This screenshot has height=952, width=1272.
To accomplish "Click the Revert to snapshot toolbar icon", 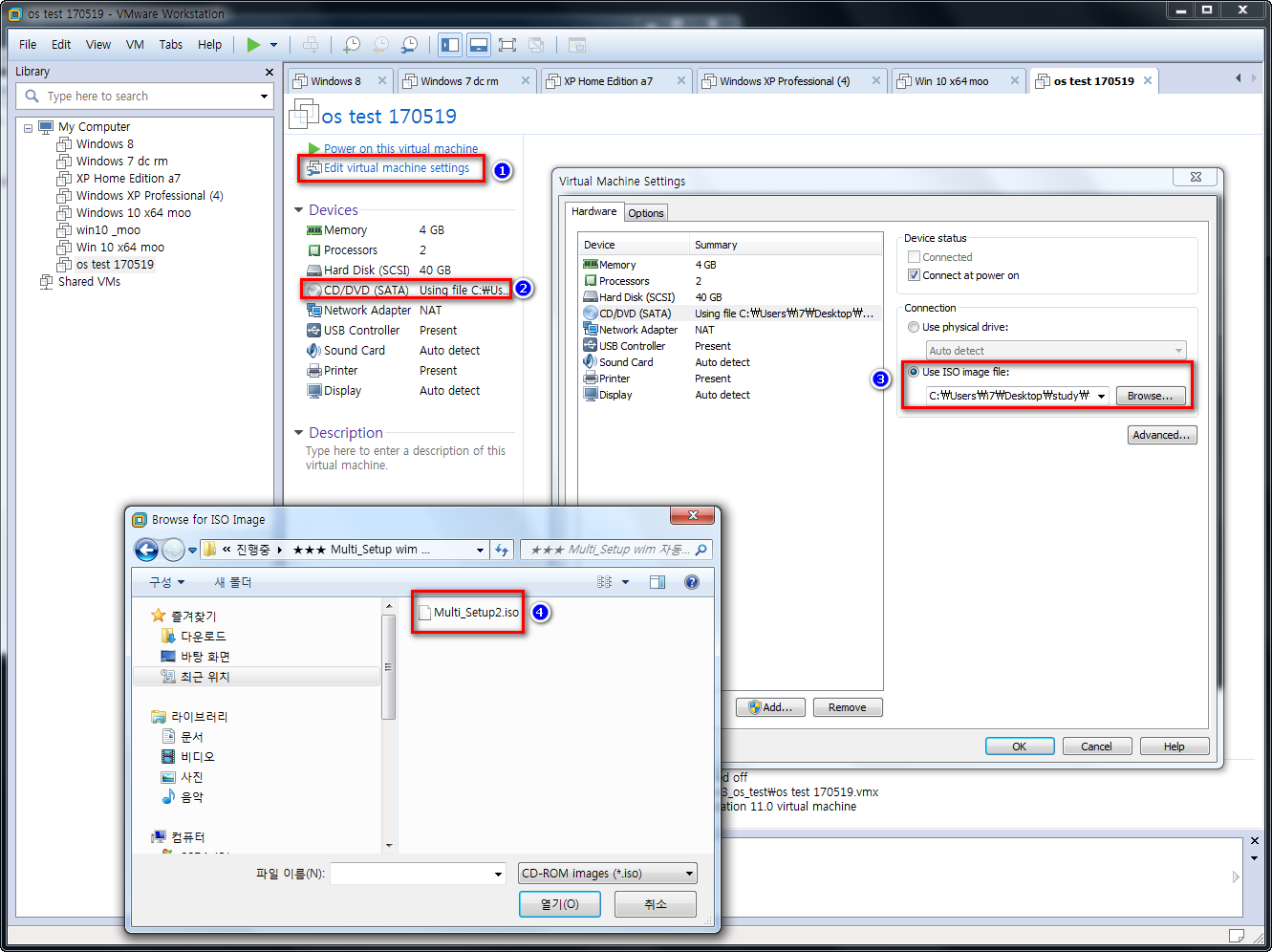I will pos(380,45).
